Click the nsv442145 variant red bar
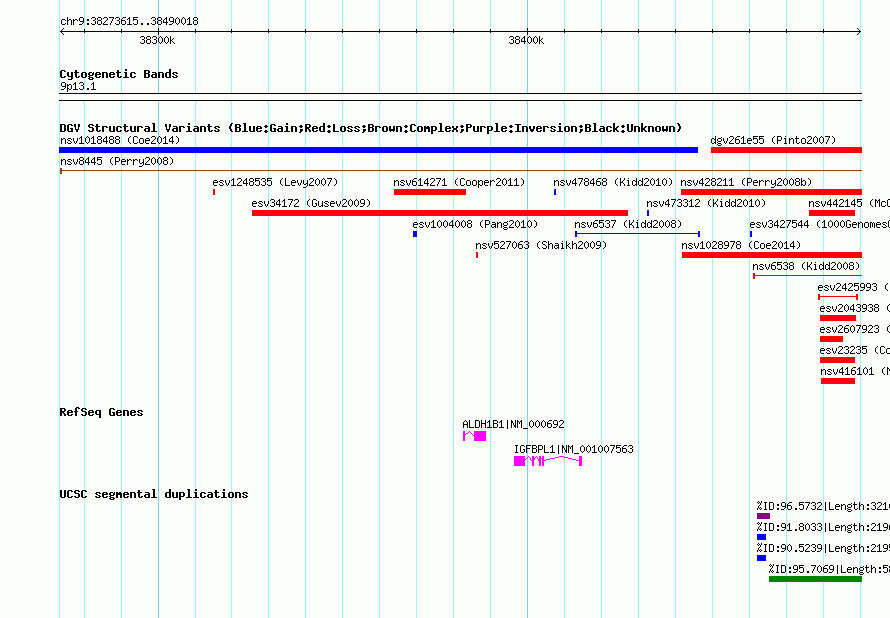890x618 pixels. [832, 213]
